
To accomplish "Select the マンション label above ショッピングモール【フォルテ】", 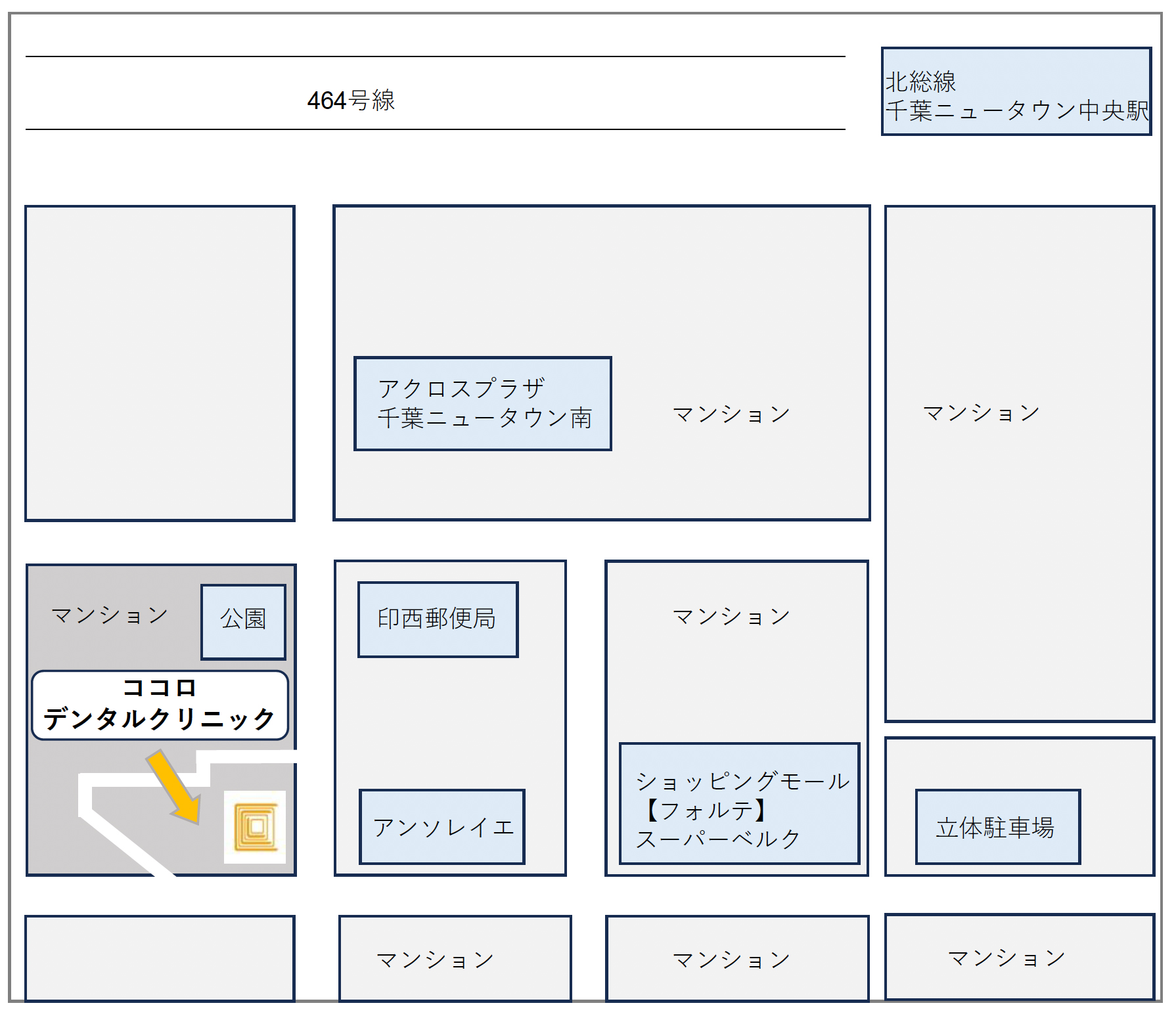I will coord(731,617).
